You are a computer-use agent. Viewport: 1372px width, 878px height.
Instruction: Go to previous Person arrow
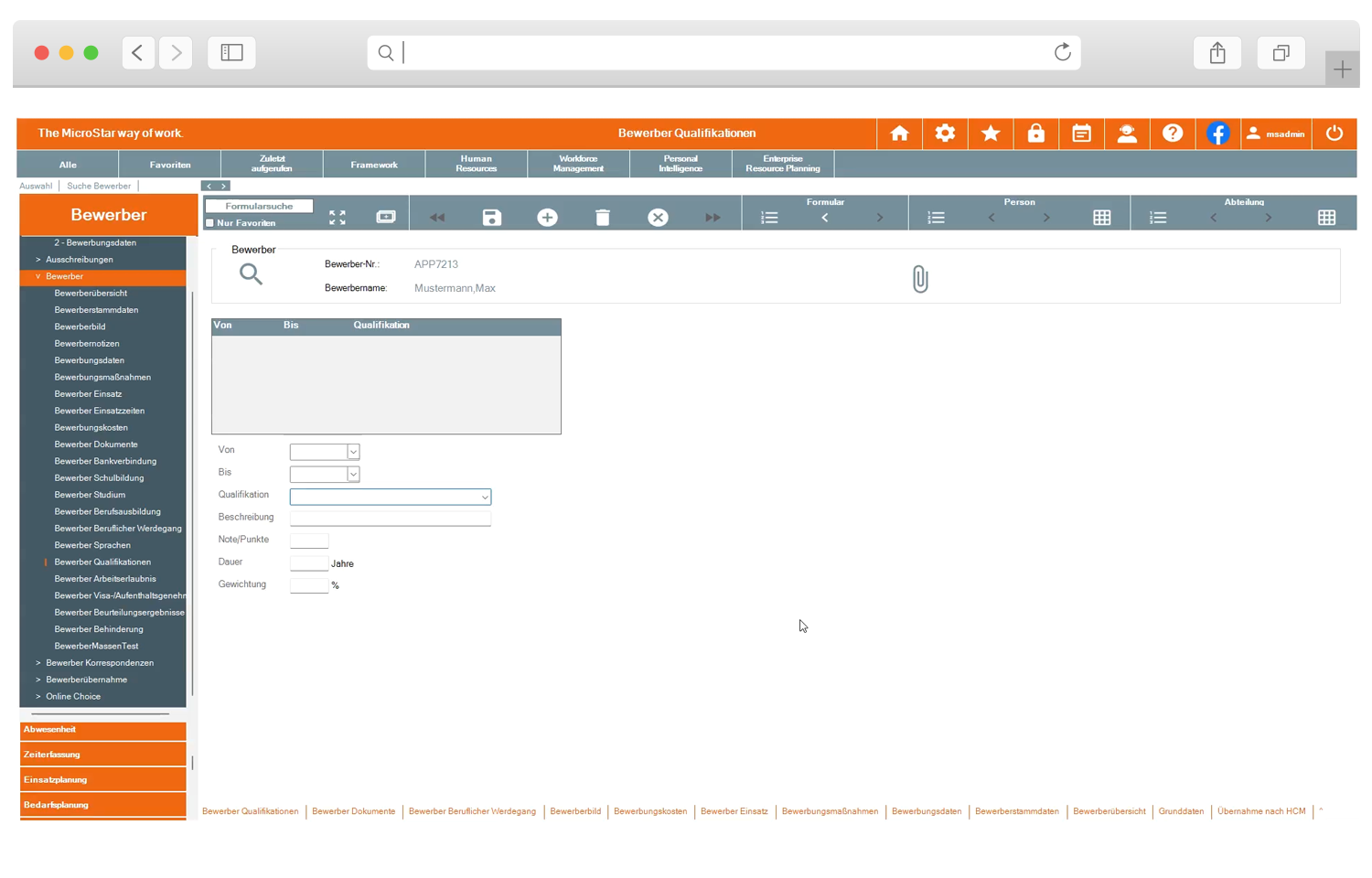point(991,218)
